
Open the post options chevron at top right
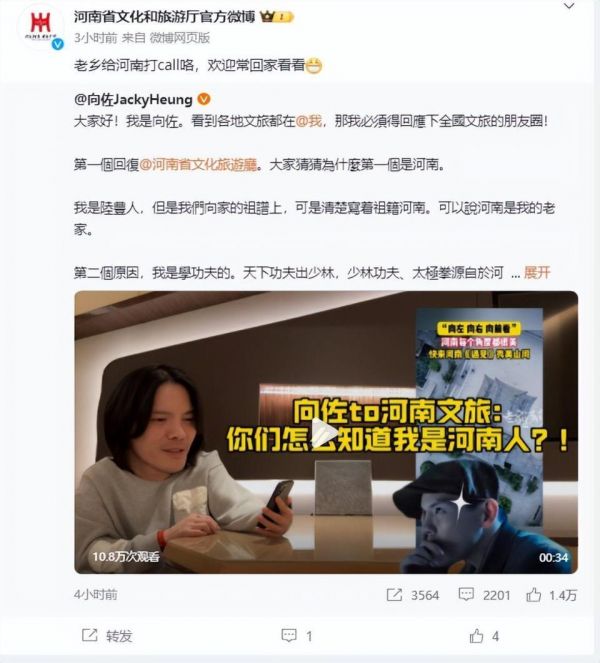click(569, 6)
